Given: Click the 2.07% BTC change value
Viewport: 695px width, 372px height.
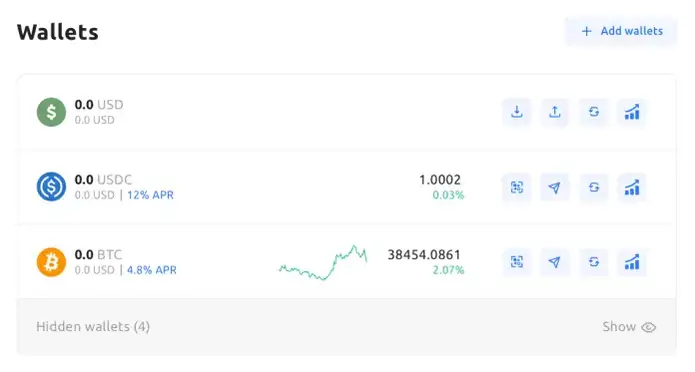Looking at the screenshot, I should click(448, 270).
